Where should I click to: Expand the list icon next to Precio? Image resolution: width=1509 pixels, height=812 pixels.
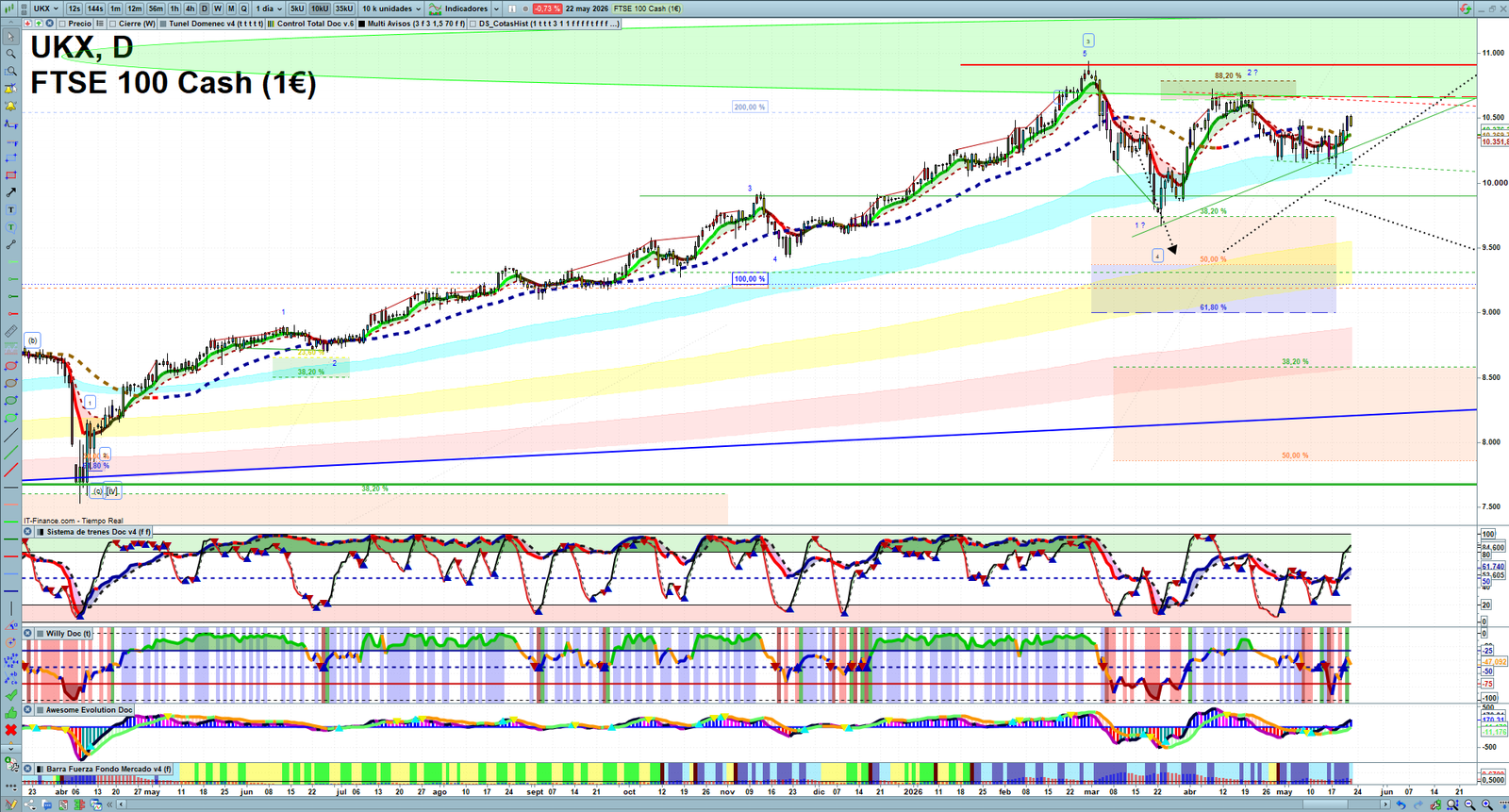(99, 24)
